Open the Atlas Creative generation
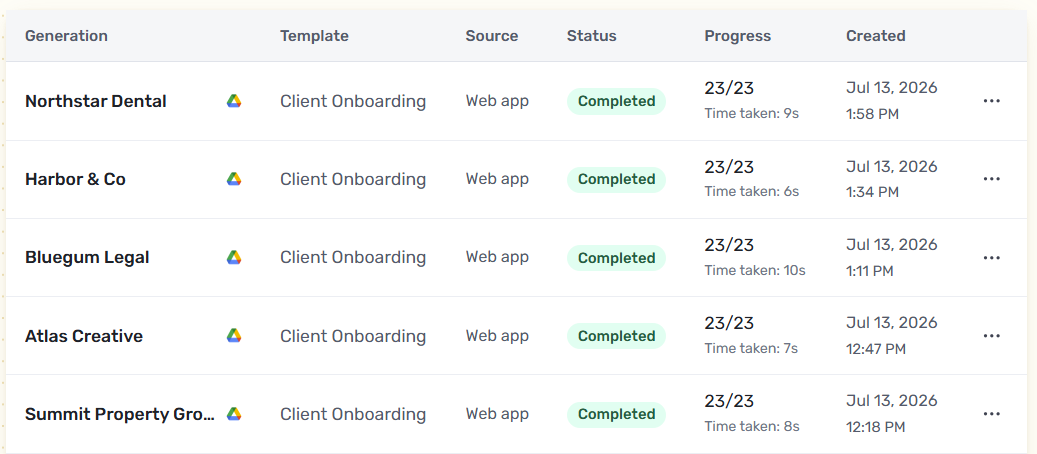The height and width of the screenshot is (454, 1037). [84, 336]
